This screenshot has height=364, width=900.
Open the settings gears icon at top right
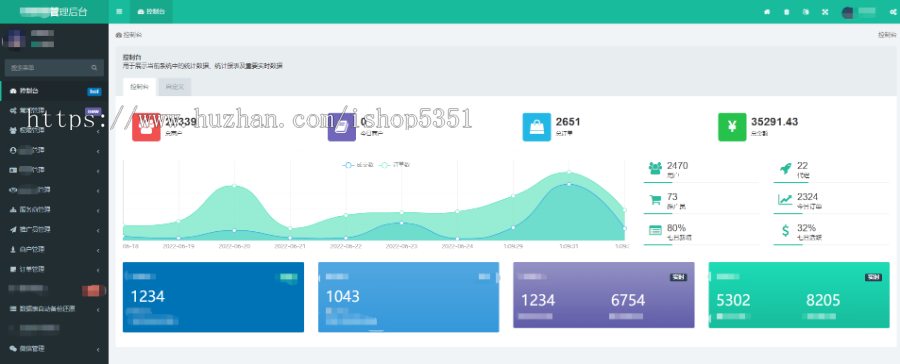[x=893, y=11]
